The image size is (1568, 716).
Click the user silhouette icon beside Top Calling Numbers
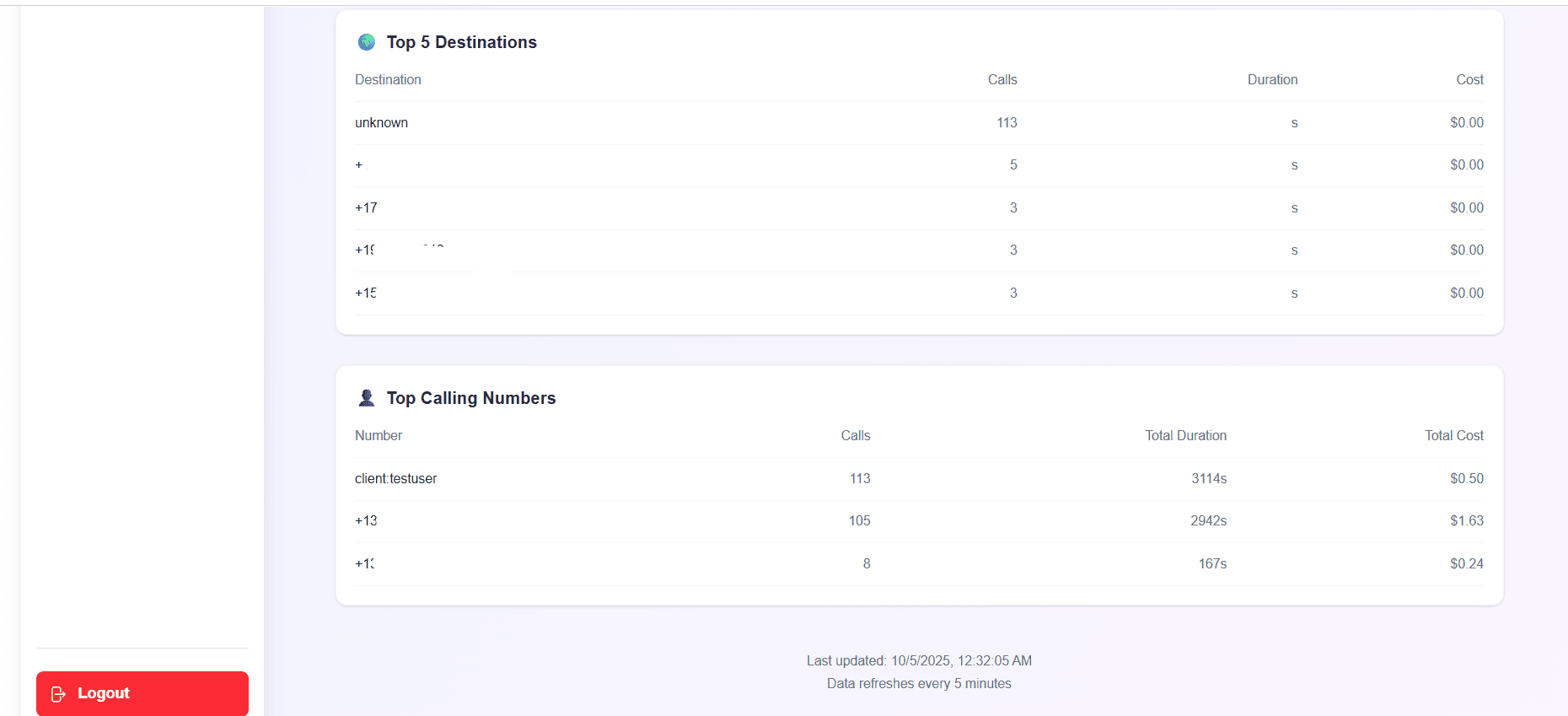(367, 398)
